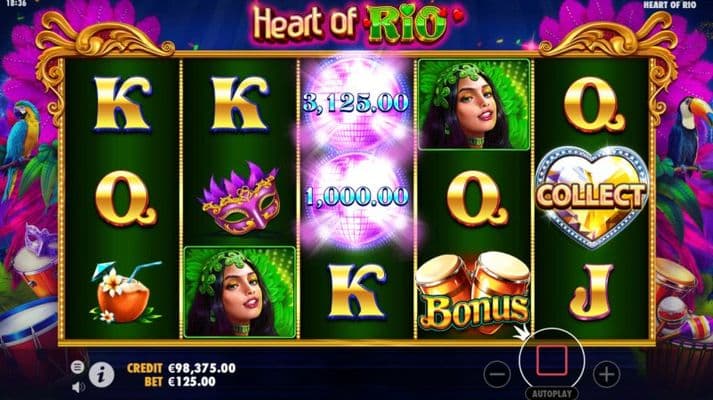Decrease bet with the minus button

(497, 374)
